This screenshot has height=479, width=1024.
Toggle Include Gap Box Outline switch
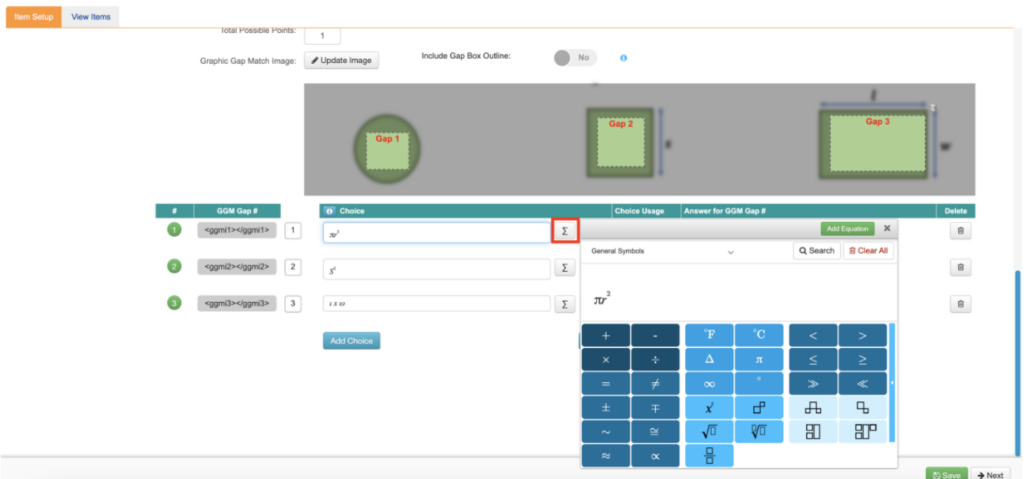(x=575, y=58)
